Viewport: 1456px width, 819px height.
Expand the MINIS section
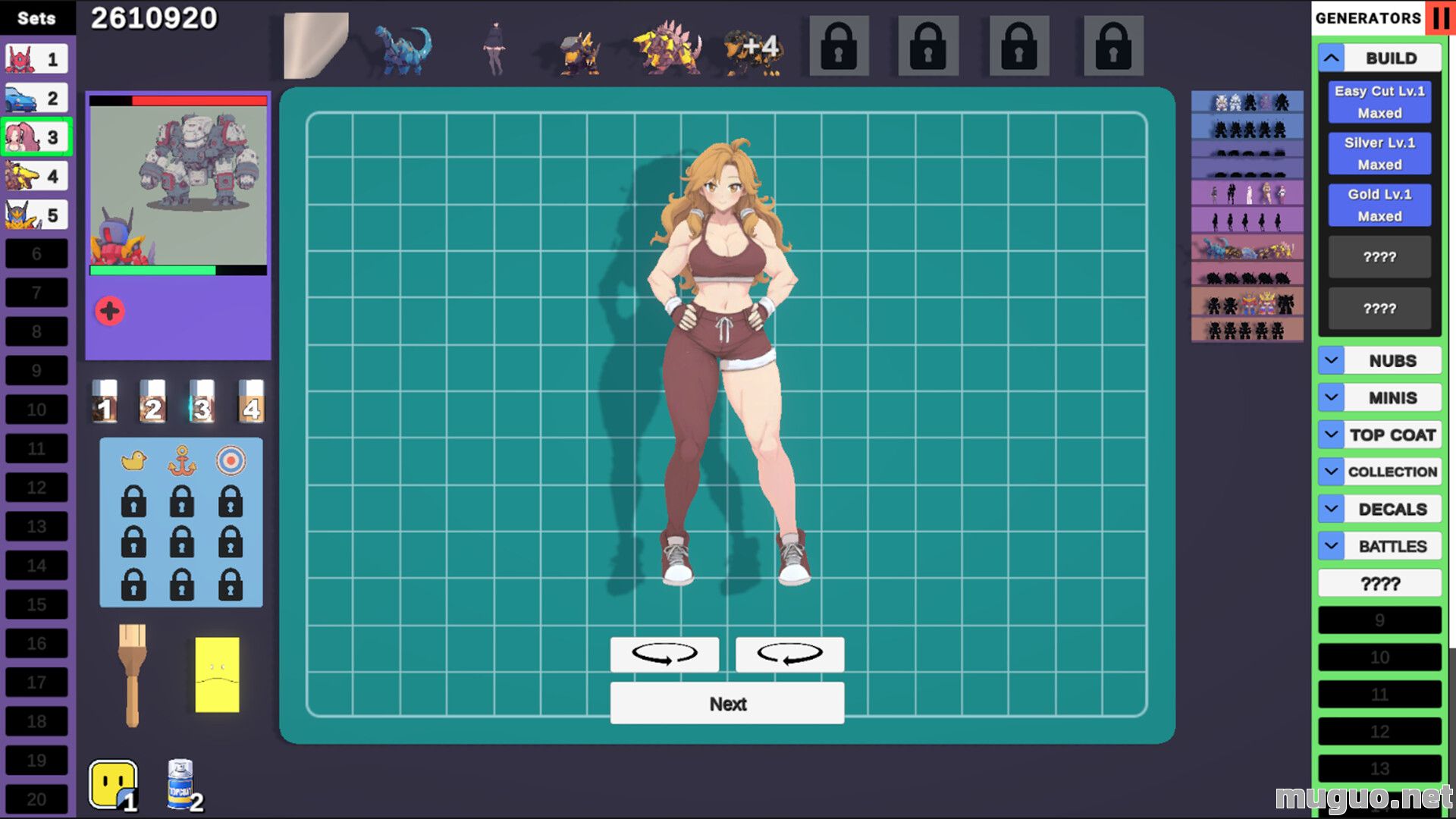1332,397
